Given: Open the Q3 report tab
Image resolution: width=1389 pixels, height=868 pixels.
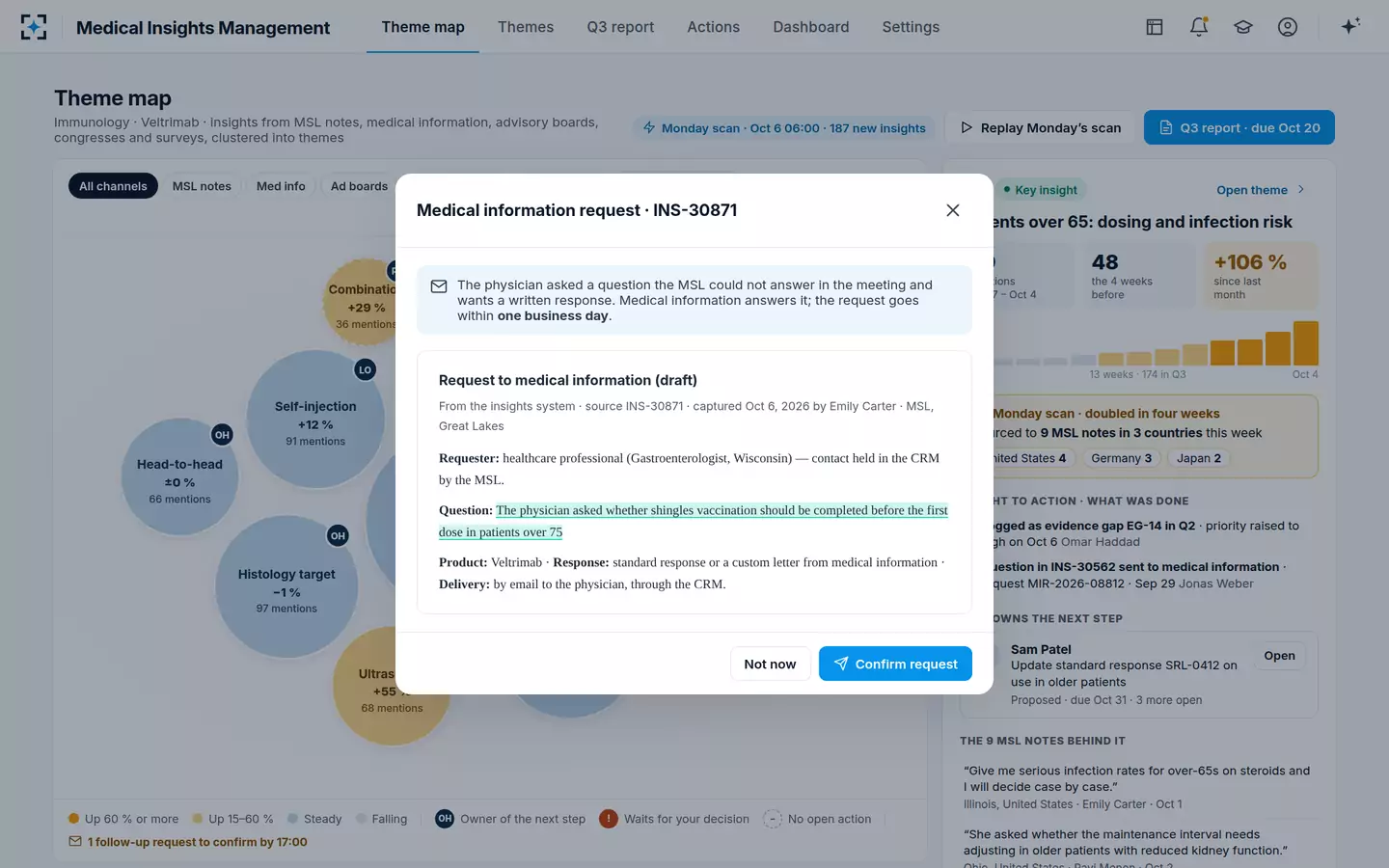Looking at the screenshot, I should tap(620, 27).
